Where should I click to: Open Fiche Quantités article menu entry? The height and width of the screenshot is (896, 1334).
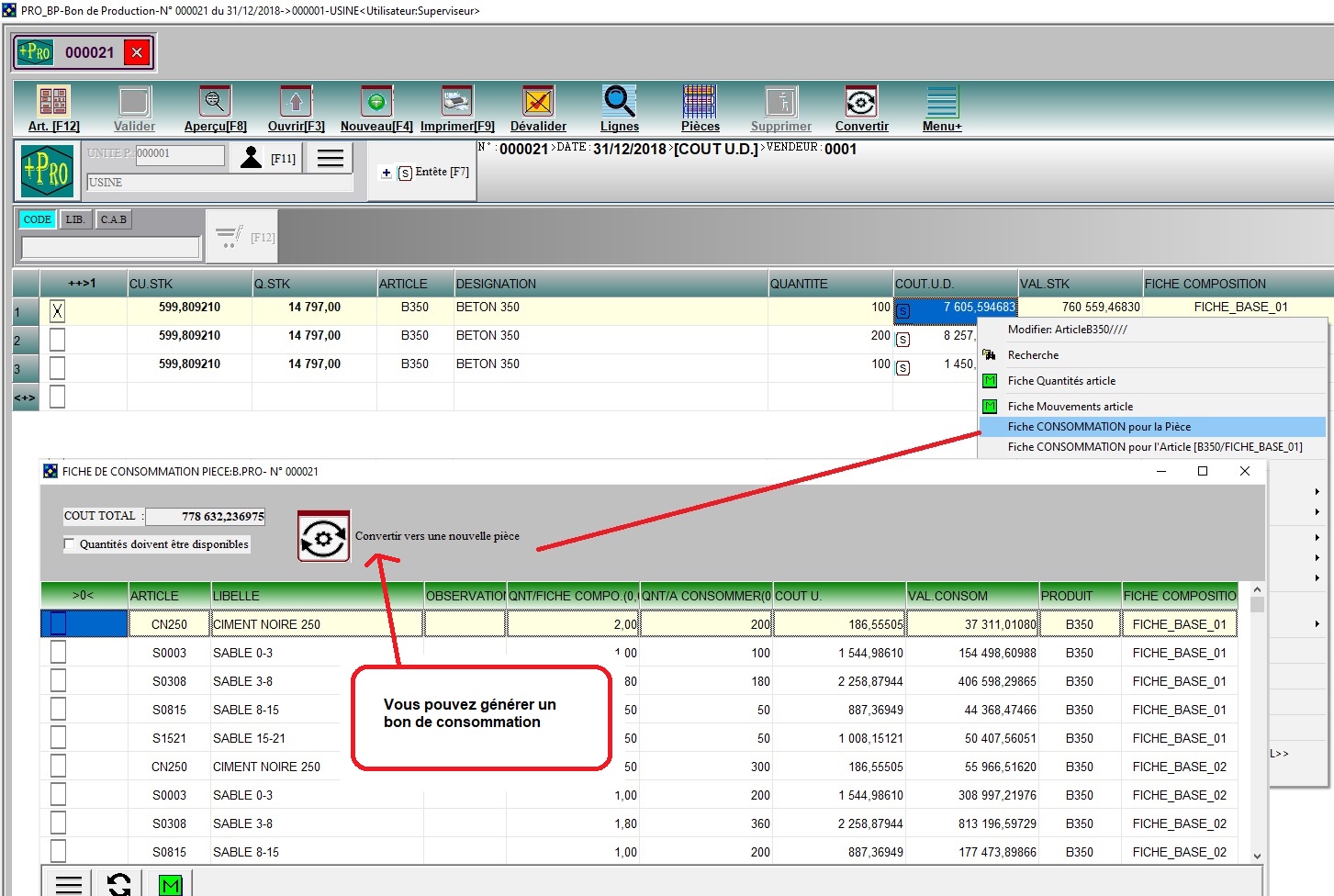[1153, 381]
